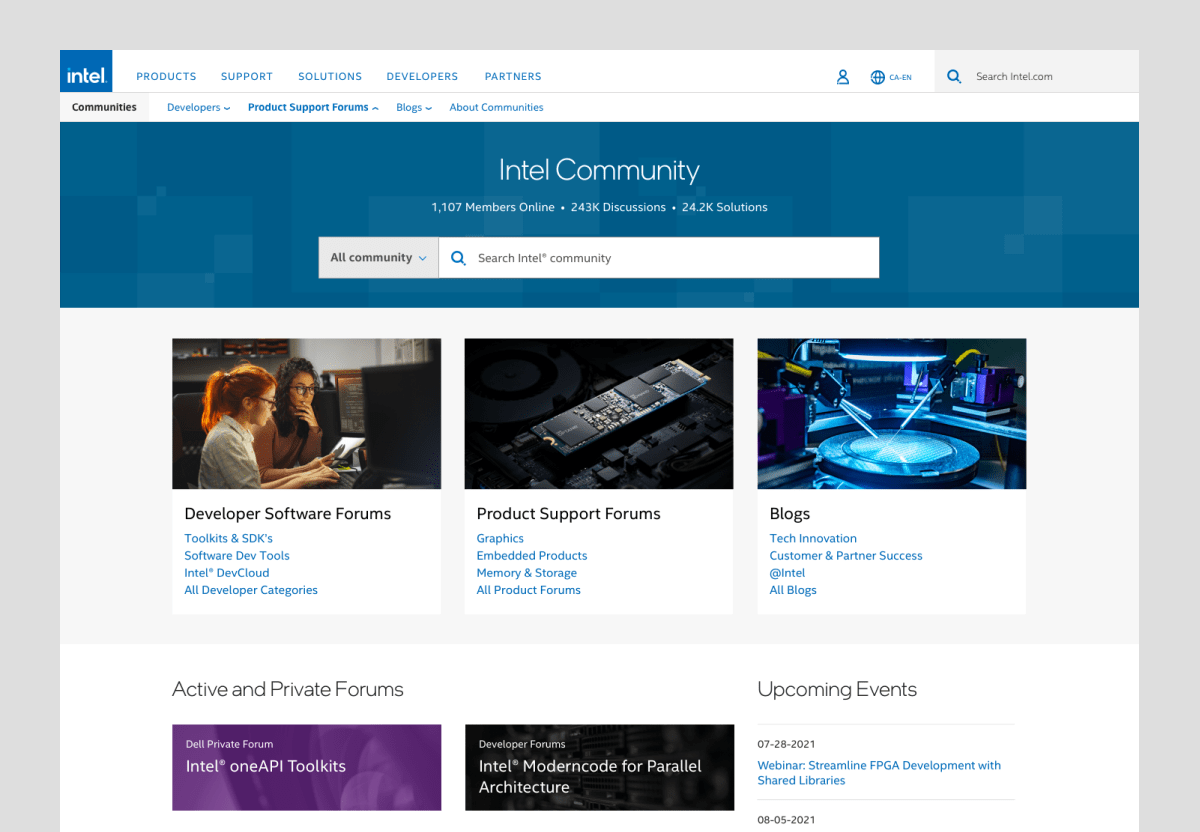
Task: Click the community search magnifier icon
Action: 458,258
